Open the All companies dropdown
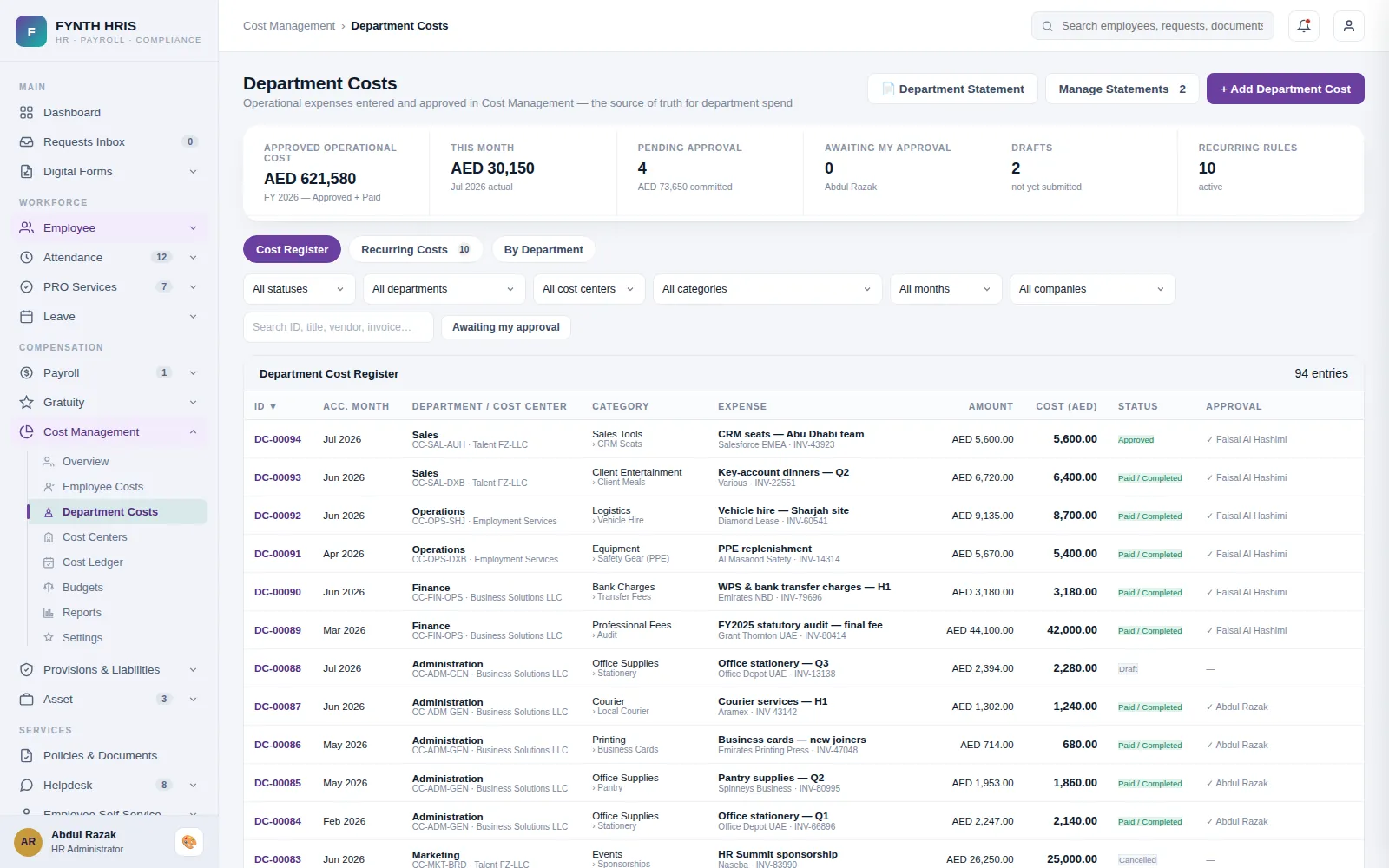This screenshot has height=868, width=1389. click(1093, 289)
